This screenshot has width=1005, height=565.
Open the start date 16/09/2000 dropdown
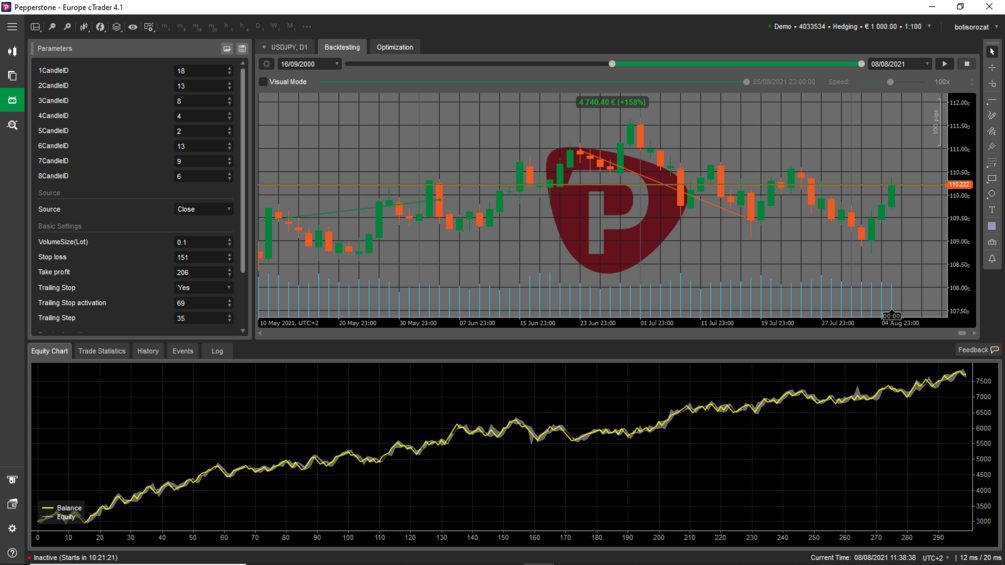coord(309,64)
